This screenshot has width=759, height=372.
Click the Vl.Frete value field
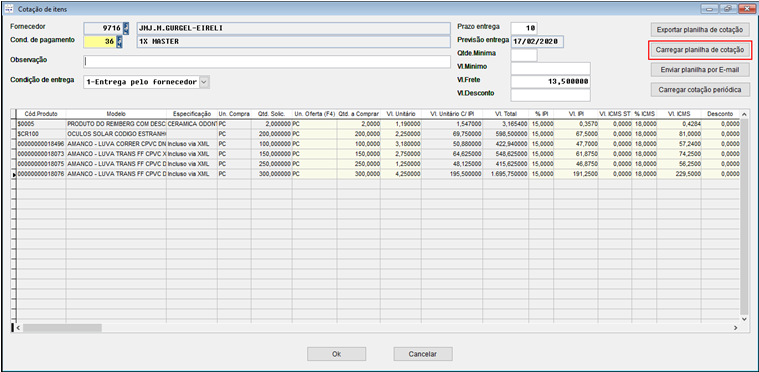pyautogui.click(x=550, y=82)
